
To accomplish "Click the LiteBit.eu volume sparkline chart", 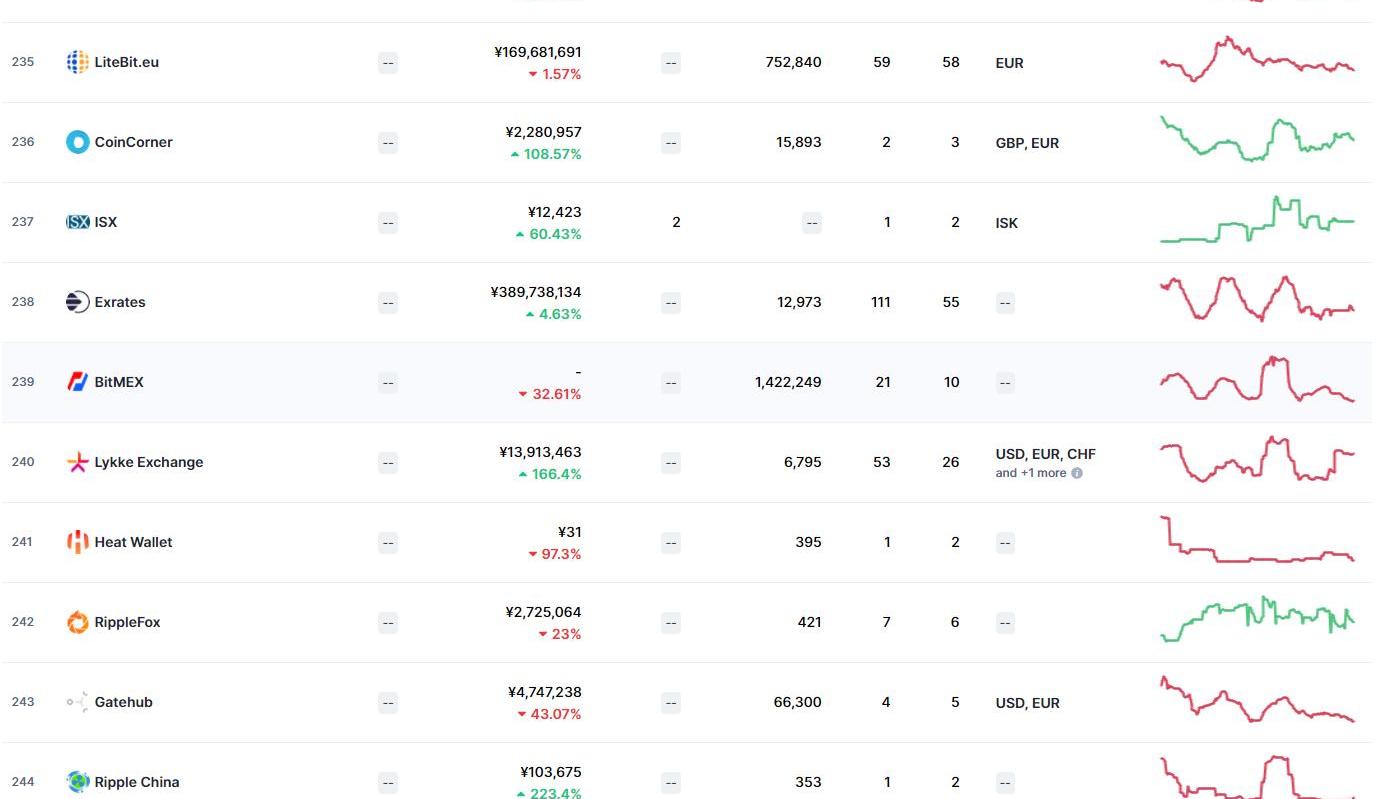I will (1257, 60).
